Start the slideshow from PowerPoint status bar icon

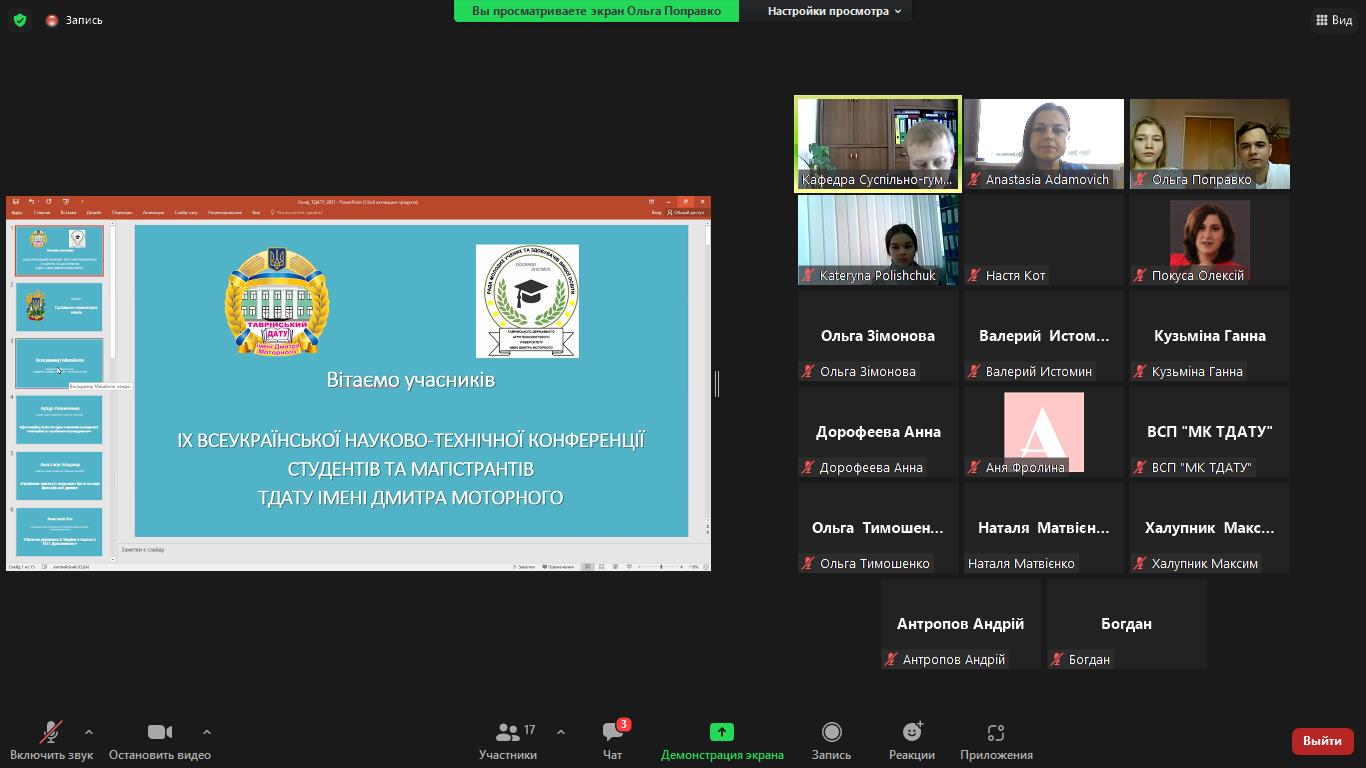(x=629, y=567)
